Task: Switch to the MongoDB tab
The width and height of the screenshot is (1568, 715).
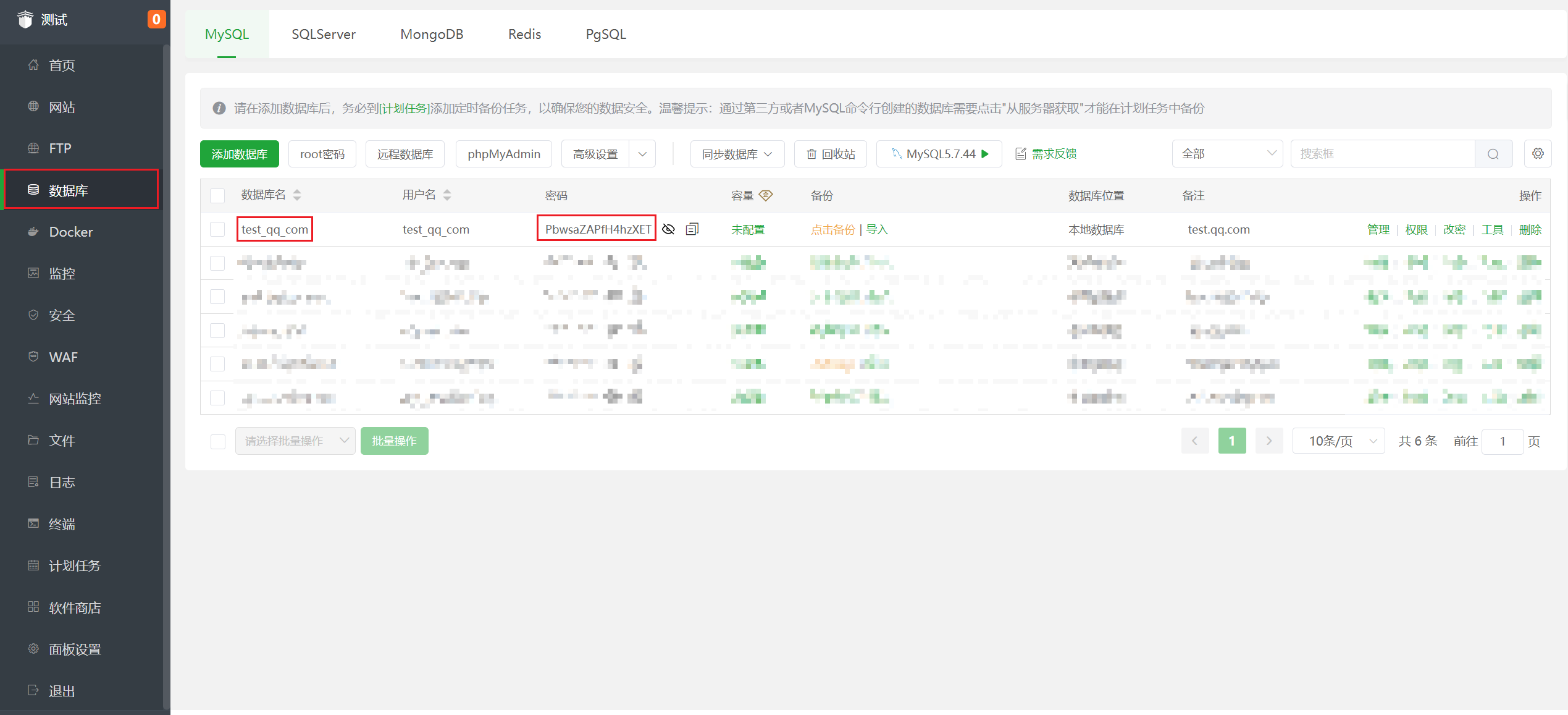Action: tap(432, 34)
